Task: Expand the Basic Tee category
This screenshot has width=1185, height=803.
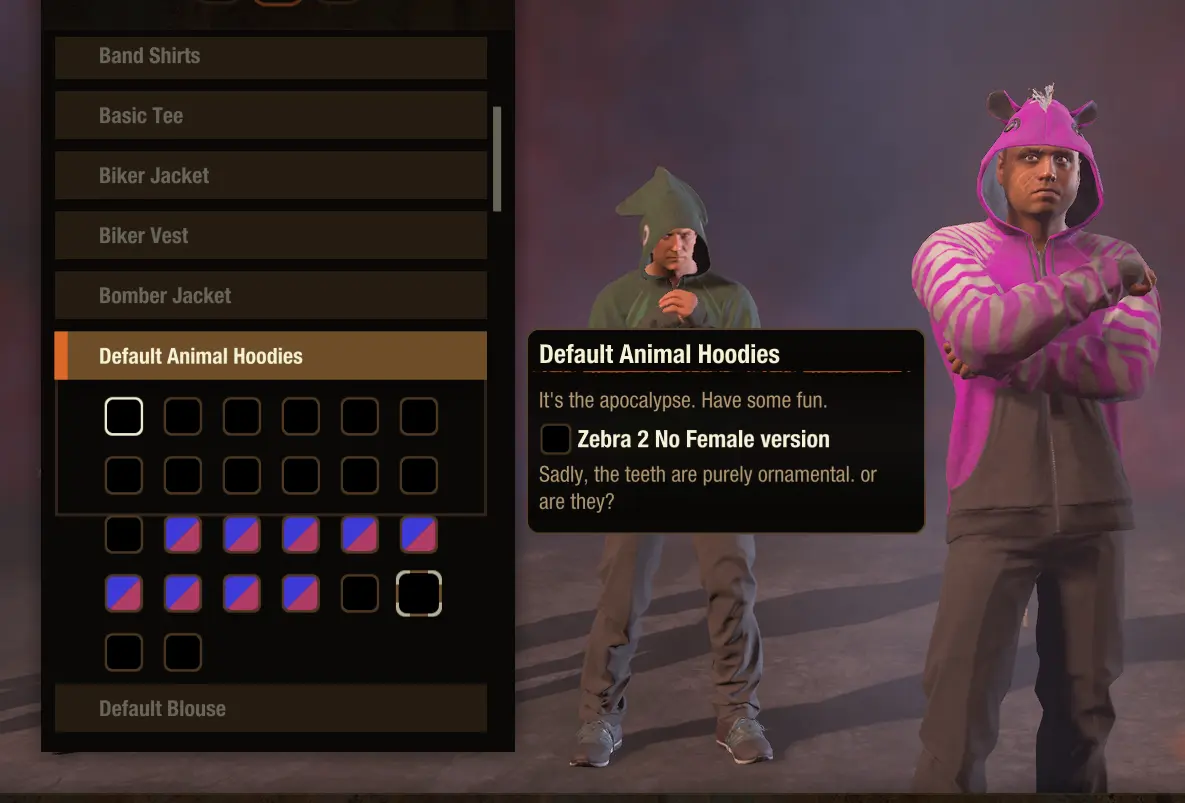Action: (x=271, y=115)
